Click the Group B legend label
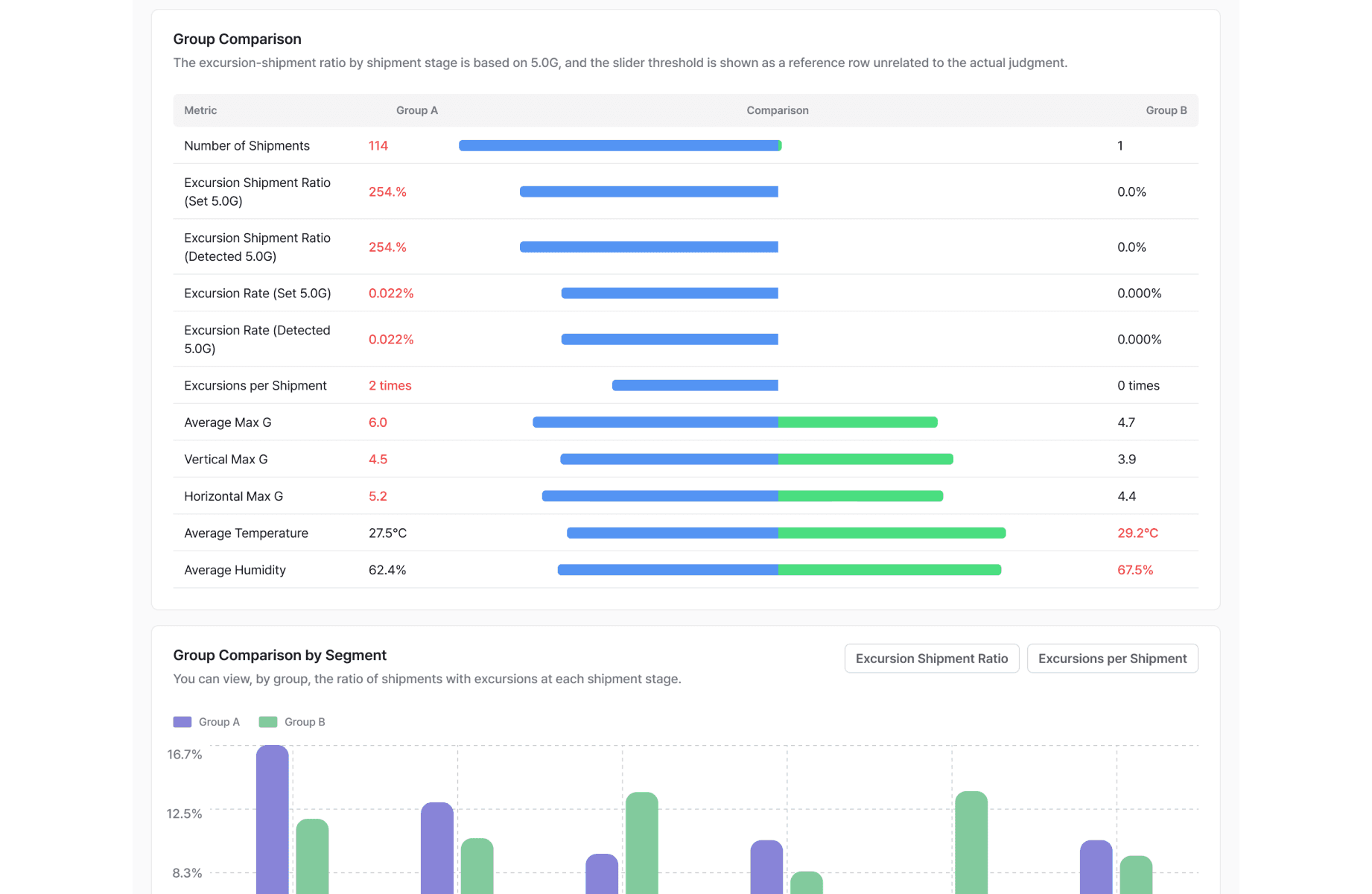The height and width of the screenshot is (894, 1372). click(305, 722)
